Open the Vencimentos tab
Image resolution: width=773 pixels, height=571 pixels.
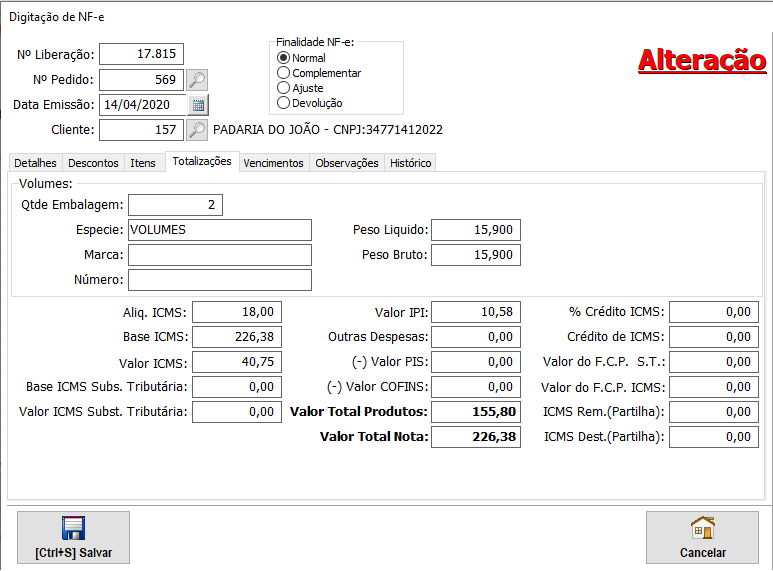point(273,163)
